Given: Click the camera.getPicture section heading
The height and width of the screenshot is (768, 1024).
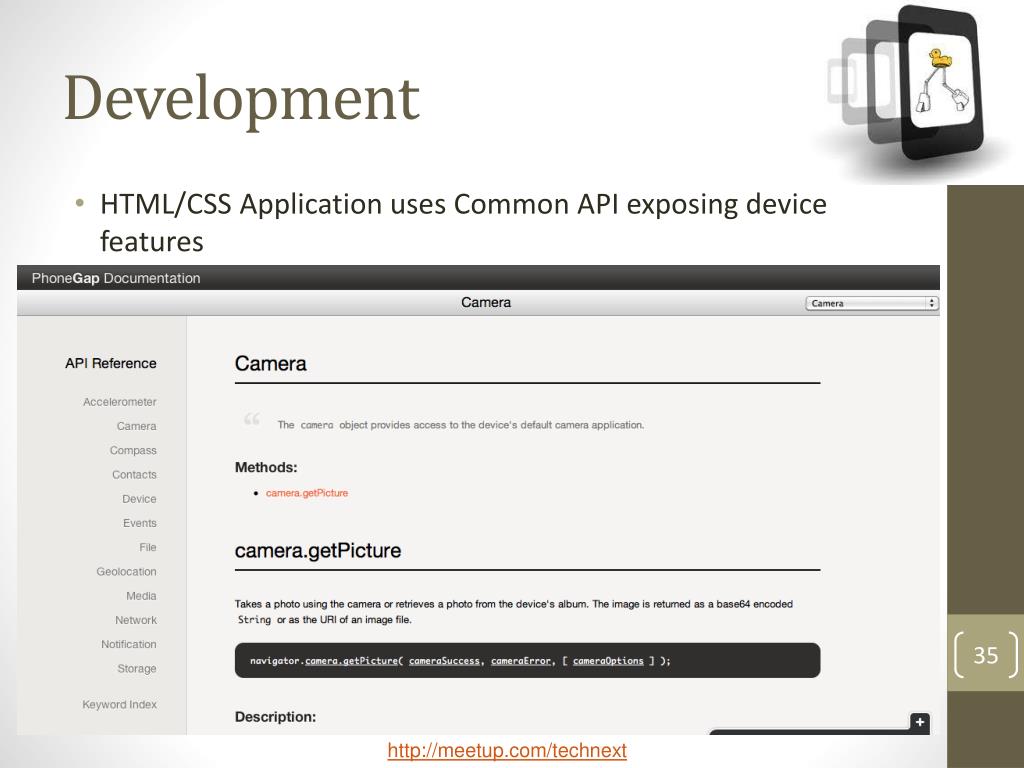Looking at the screenshot, I should click(x=317, y=551).
